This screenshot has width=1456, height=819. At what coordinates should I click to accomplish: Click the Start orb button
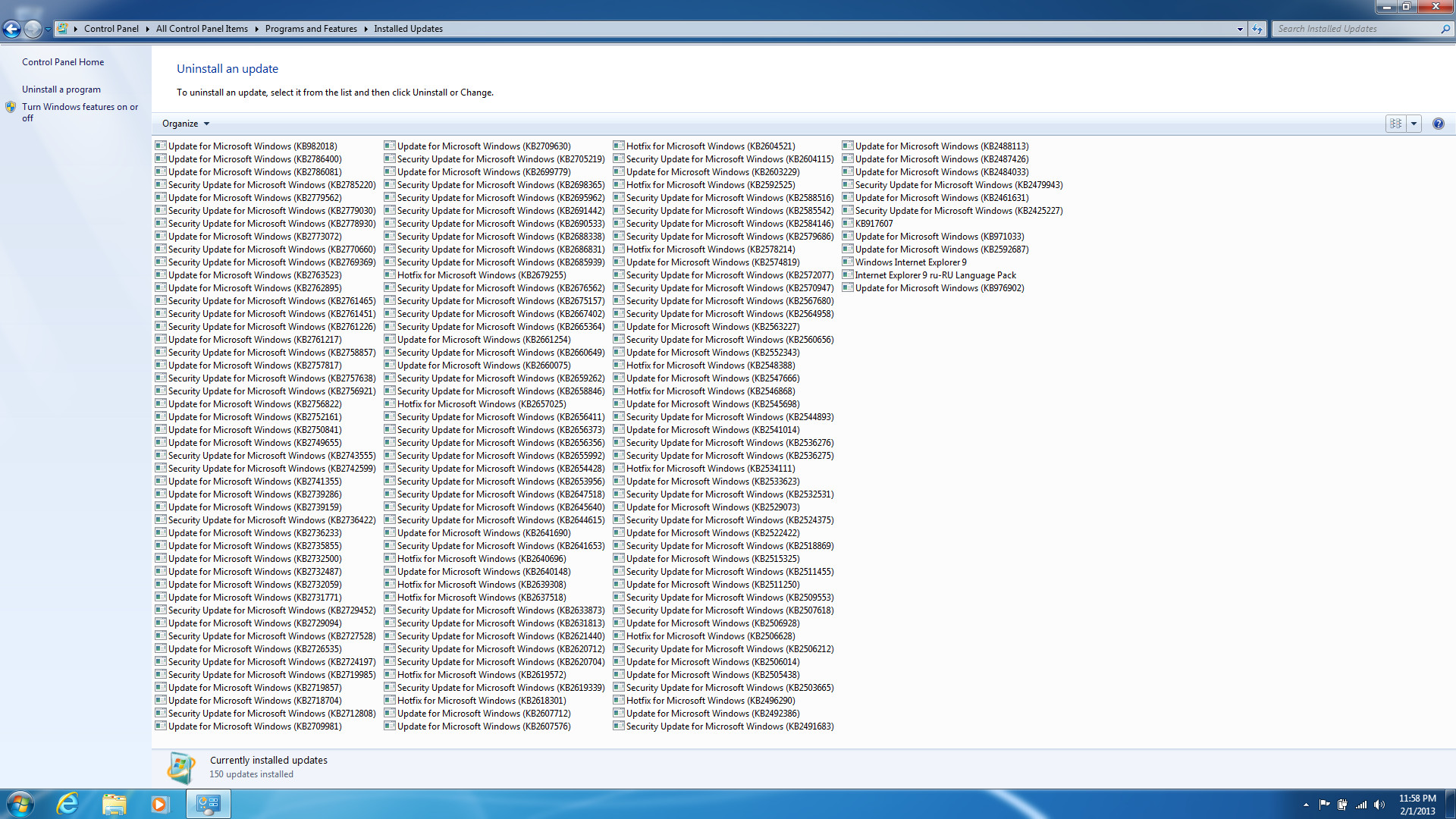pos(20,804)
